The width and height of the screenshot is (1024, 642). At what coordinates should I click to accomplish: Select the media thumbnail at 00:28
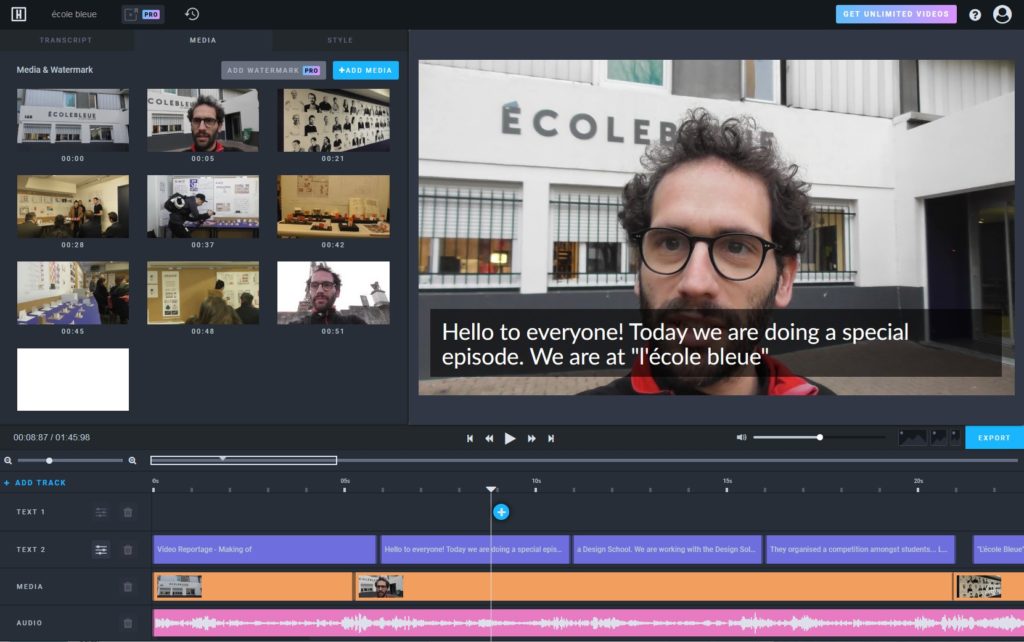(72, 206)
